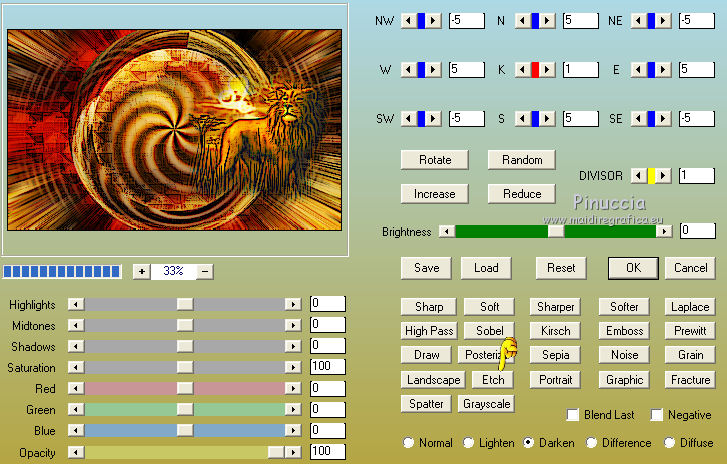The image size is (727, 464).
Task: Enable the Blend Last checkbox
Action: point(573,415)
